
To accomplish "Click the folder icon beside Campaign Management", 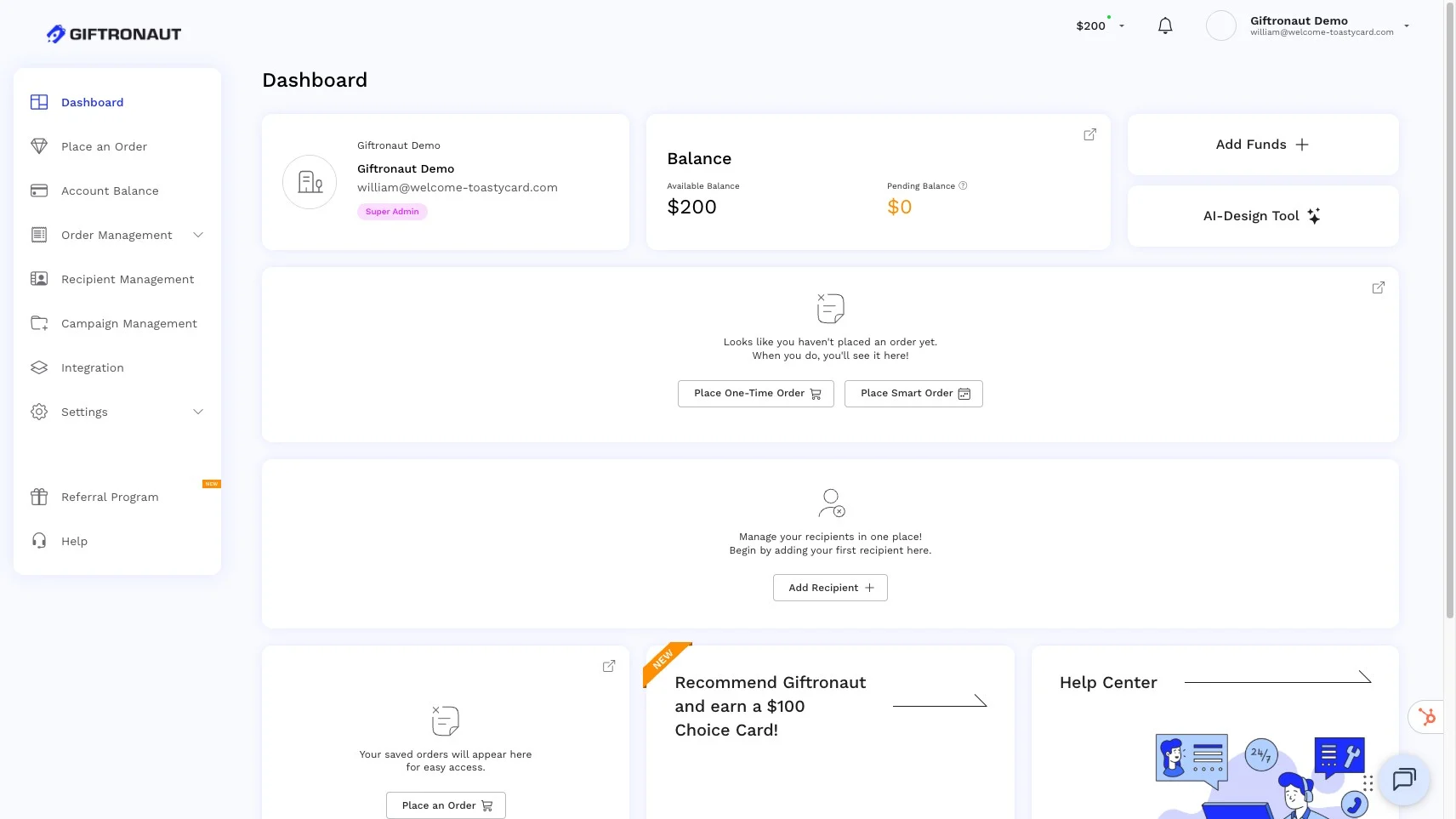I will point(39,323).
